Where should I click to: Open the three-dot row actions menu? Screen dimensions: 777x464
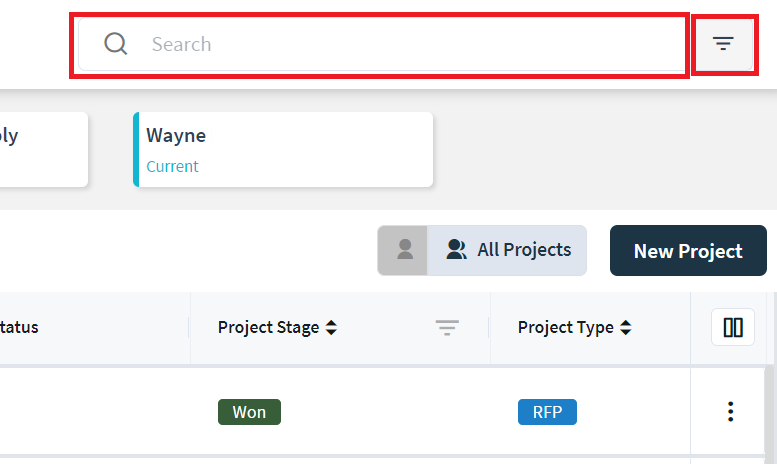[x=731, y=411]
